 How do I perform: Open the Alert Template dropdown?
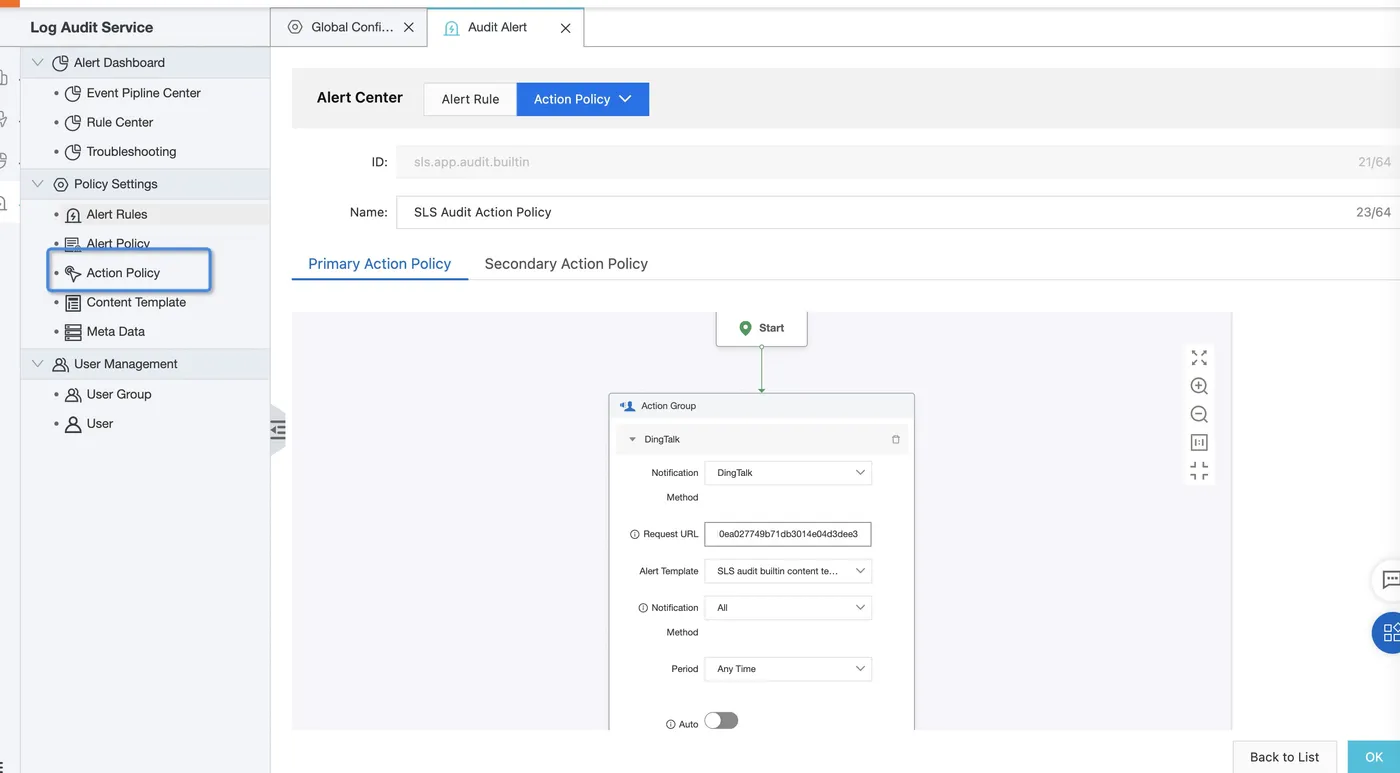(x=788, y=571)
